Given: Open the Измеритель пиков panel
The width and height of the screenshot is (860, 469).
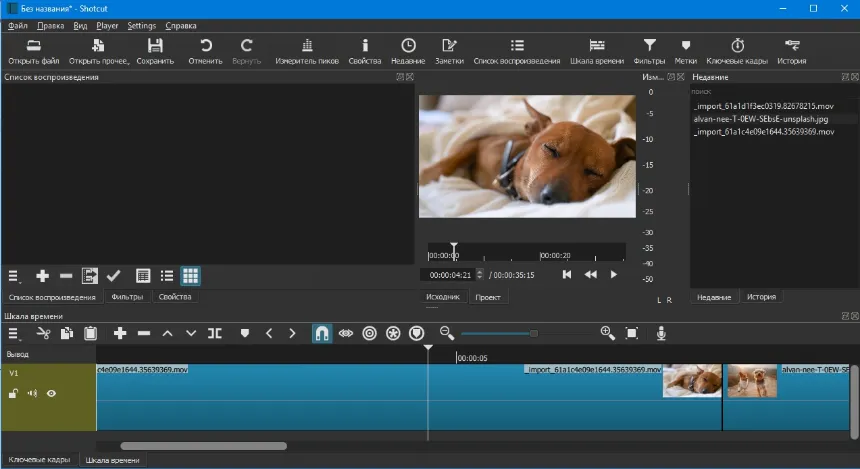Looking at the screenshot, I should tap(307, 52).
